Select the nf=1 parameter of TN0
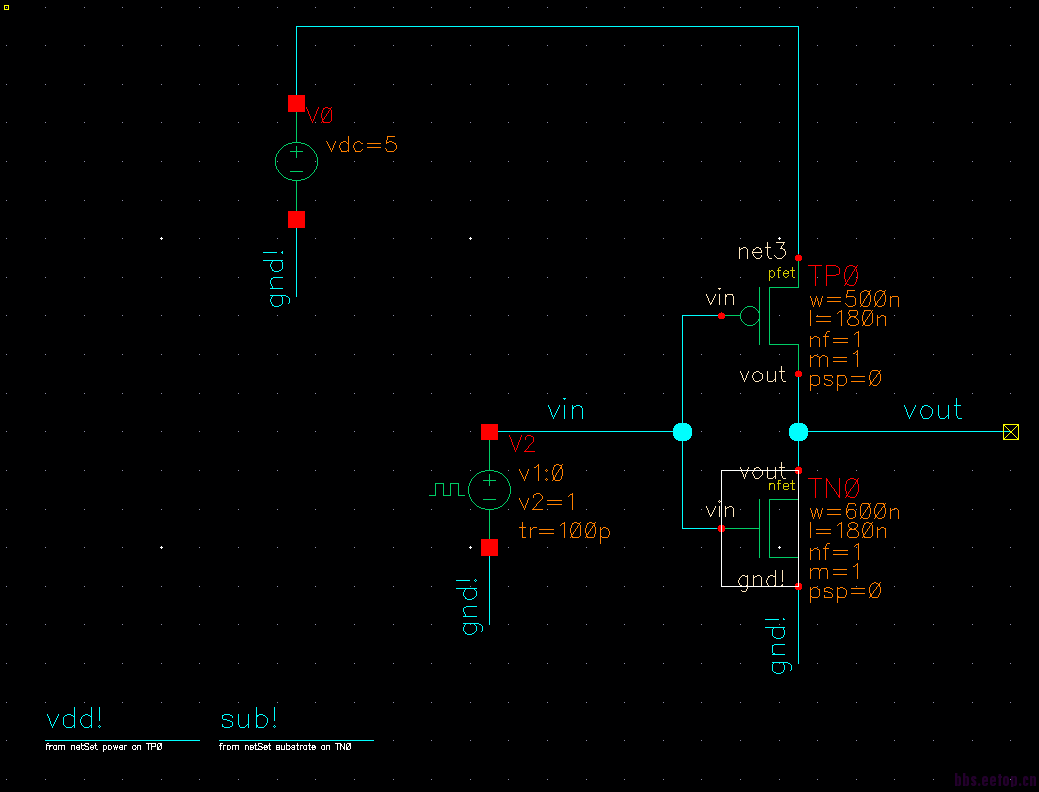 (x=835, y=552)
